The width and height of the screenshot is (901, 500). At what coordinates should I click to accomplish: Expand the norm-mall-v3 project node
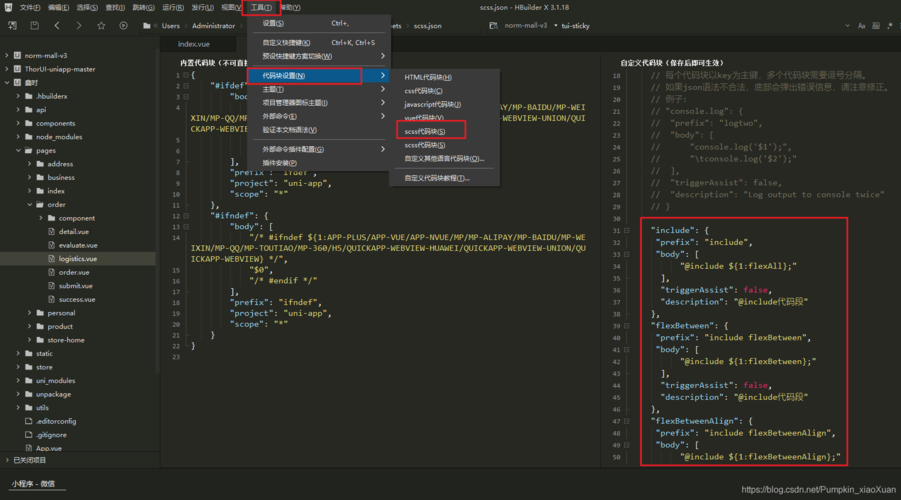coord(7,56)
